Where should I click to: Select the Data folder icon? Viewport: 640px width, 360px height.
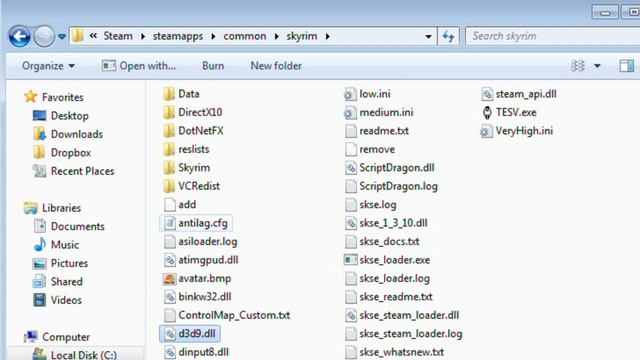169,94
